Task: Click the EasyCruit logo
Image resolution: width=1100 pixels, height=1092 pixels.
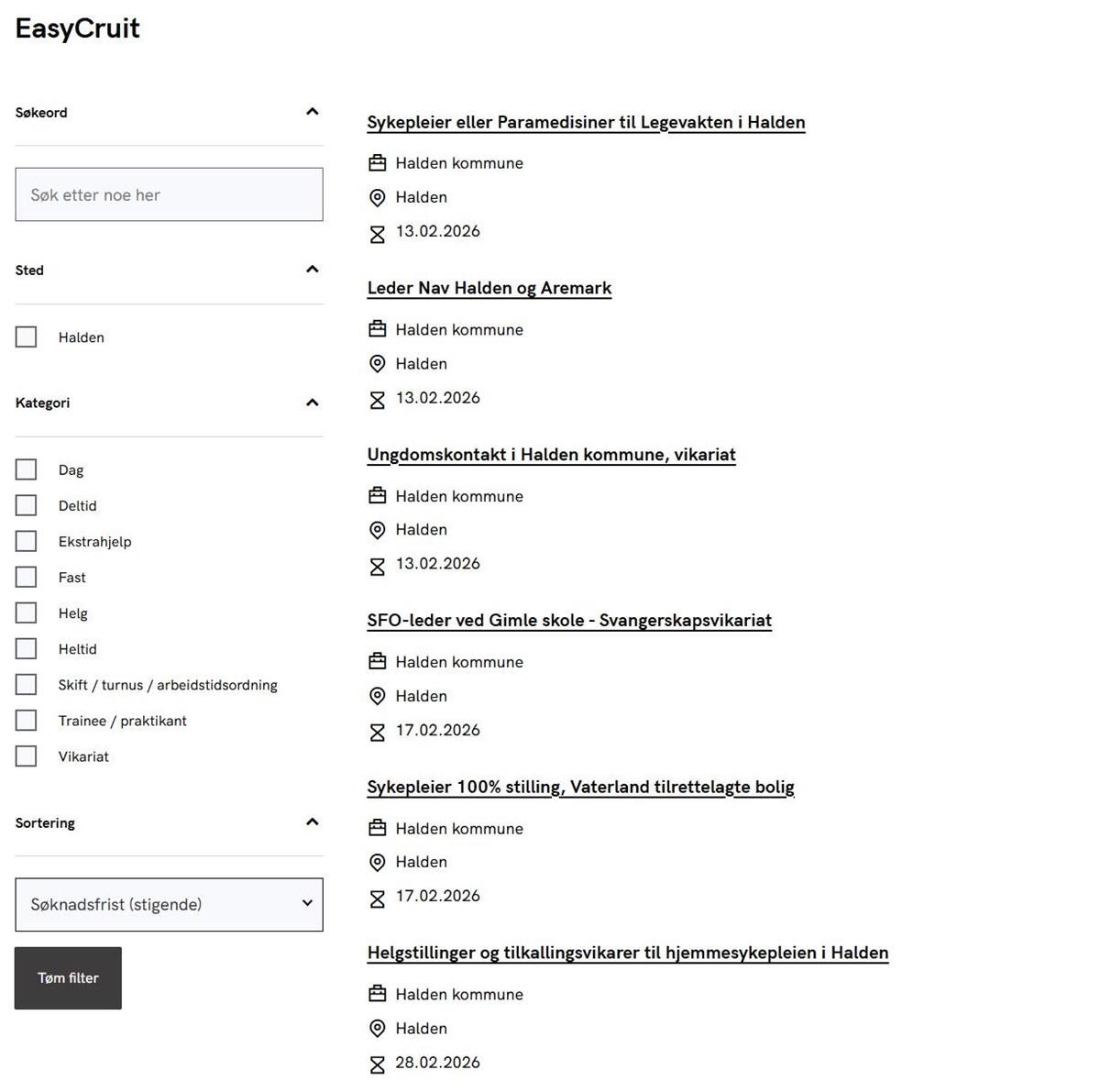Action: pos(78,28)
